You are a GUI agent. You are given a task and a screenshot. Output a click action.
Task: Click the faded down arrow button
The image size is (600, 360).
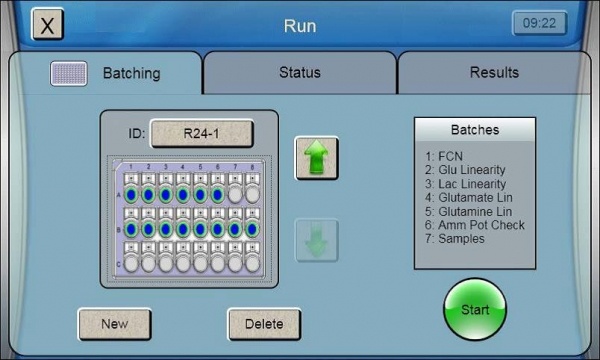(316, 240)
